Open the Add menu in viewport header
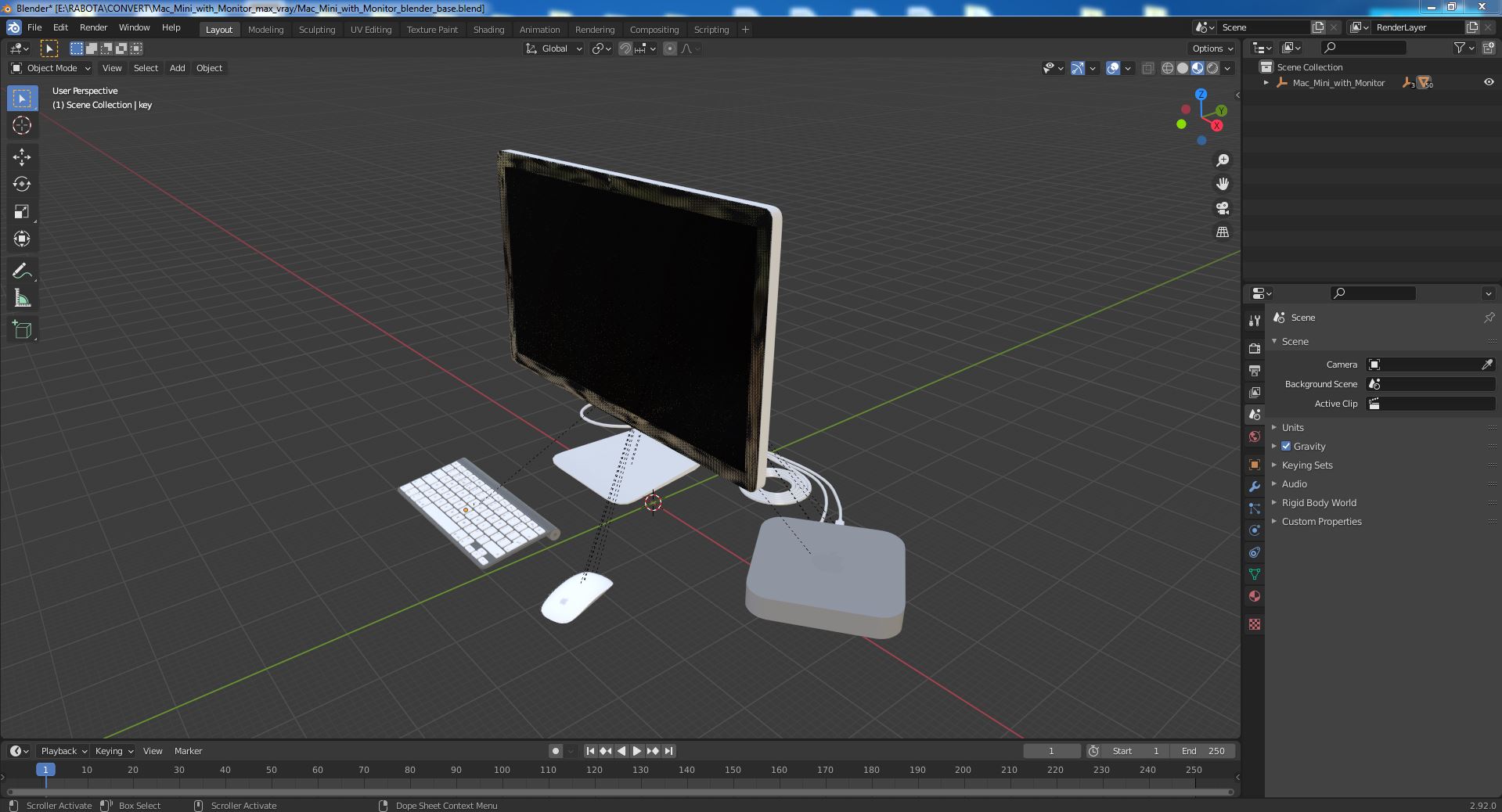Viewport: 1502px width, 812px height. [178, 68]
